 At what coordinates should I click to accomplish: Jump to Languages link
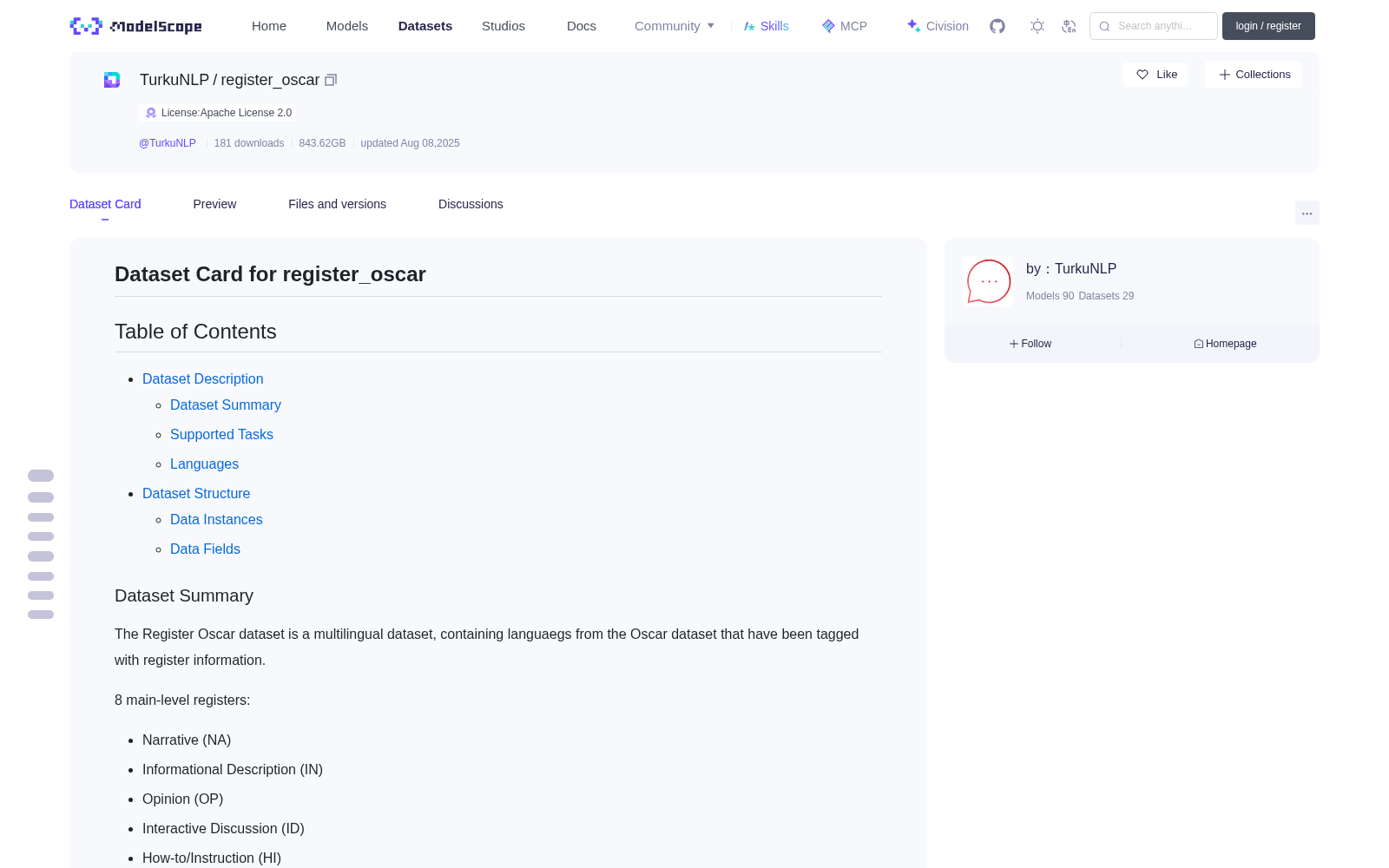tap(204, 464)
